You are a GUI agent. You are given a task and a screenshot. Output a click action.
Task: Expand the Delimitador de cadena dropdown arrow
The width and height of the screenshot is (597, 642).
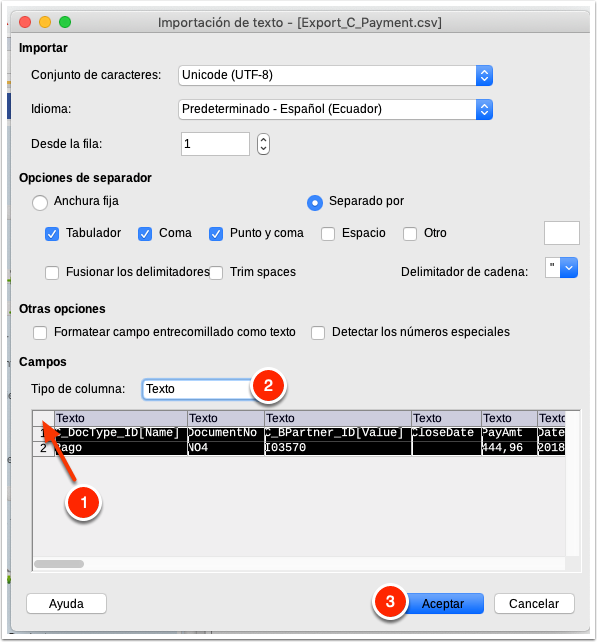pos(569,268)
